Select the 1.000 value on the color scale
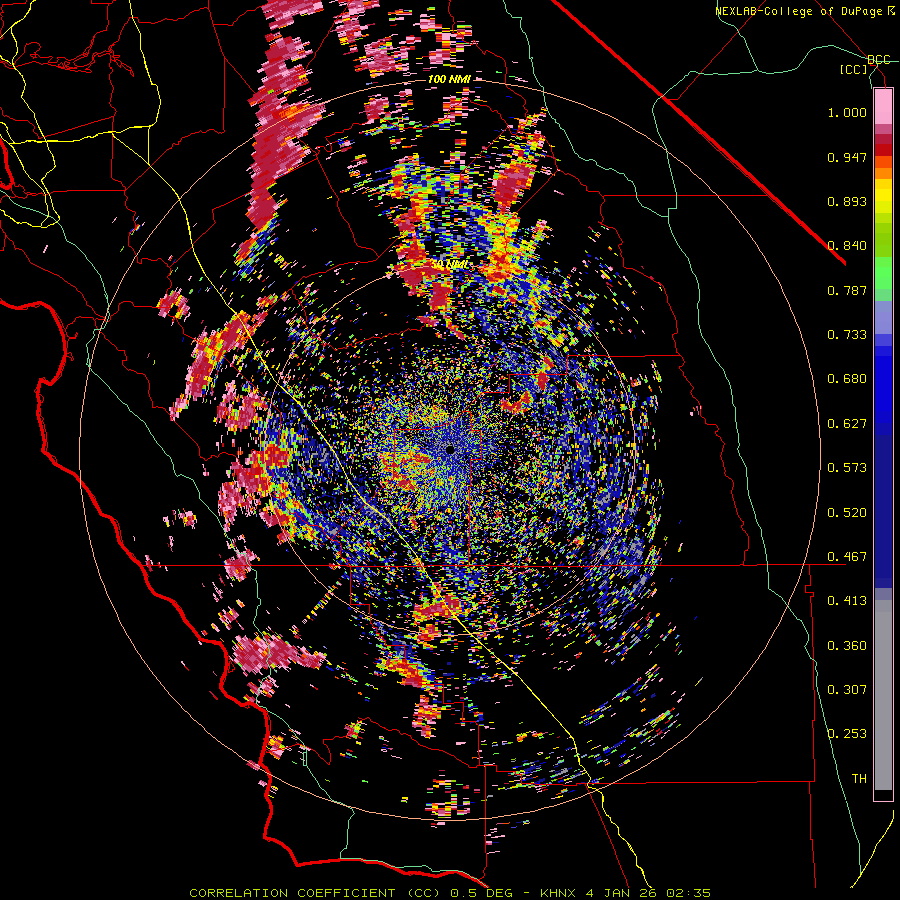The height and width of the screenshot is (900, 900). pyautogui.click(x=847, y=112)
